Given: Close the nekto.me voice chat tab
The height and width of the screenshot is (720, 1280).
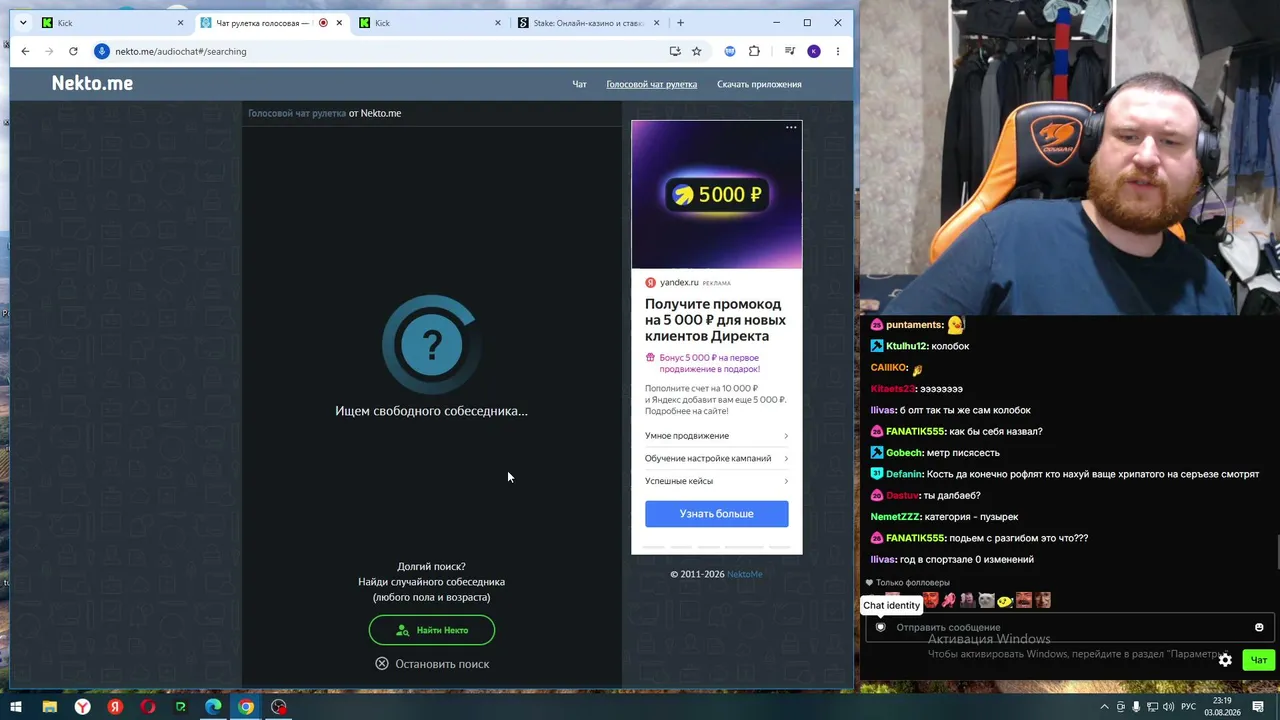Looking at the screenshot, I should tap(340, 23).
